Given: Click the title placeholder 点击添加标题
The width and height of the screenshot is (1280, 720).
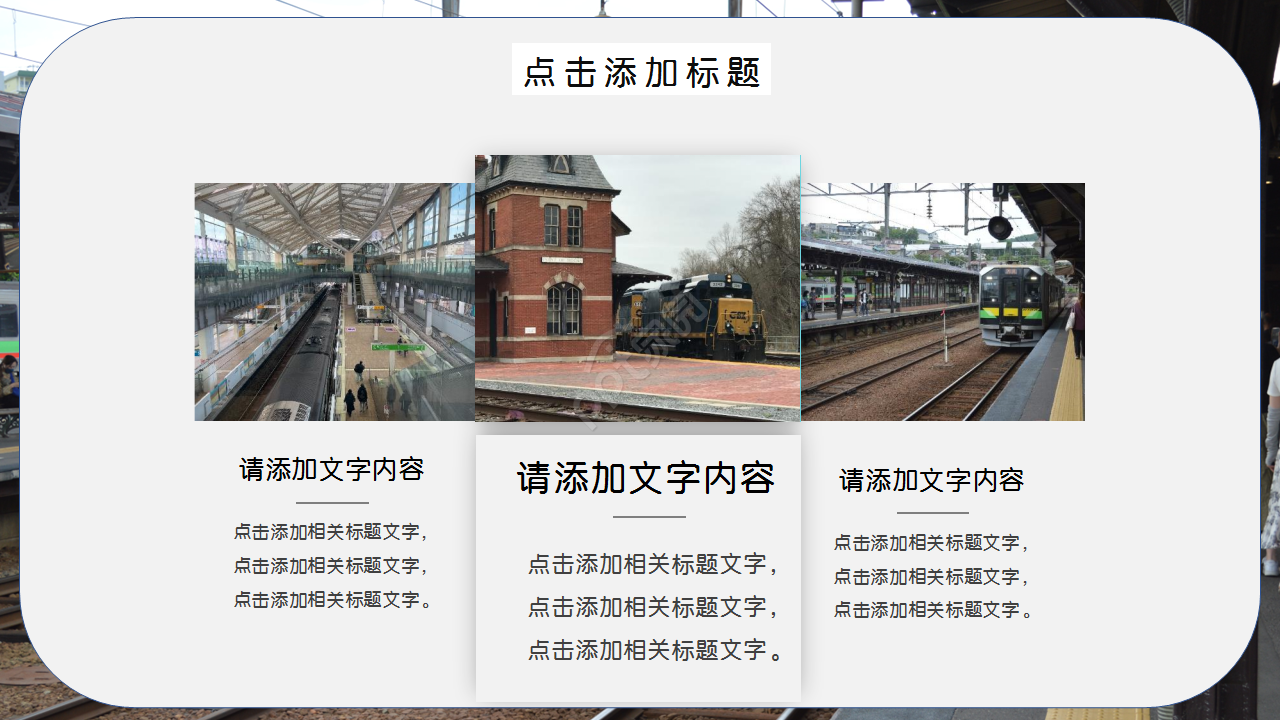Looking at the screenshot, I should click(x=640, y=69).
